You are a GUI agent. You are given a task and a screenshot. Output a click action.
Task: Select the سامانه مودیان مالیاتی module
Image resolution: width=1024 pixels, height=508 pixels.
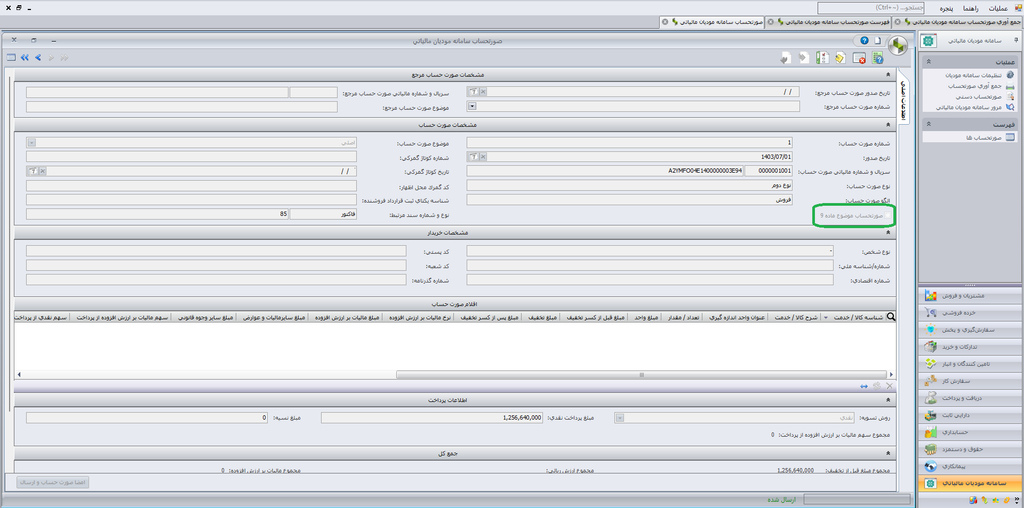click(970, 483)
